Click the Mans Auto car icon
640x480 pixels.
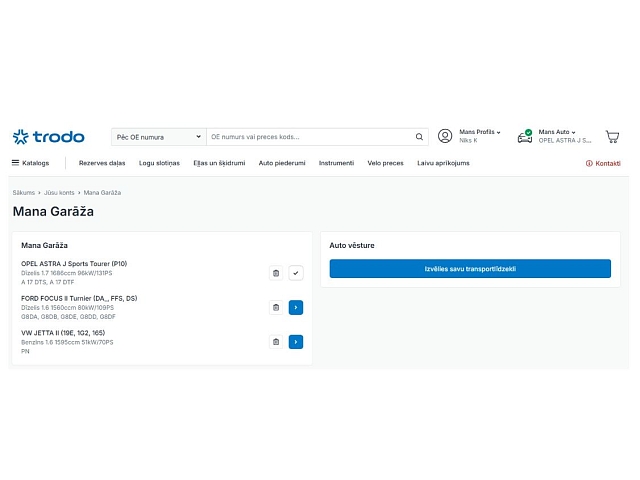(525, 136)
